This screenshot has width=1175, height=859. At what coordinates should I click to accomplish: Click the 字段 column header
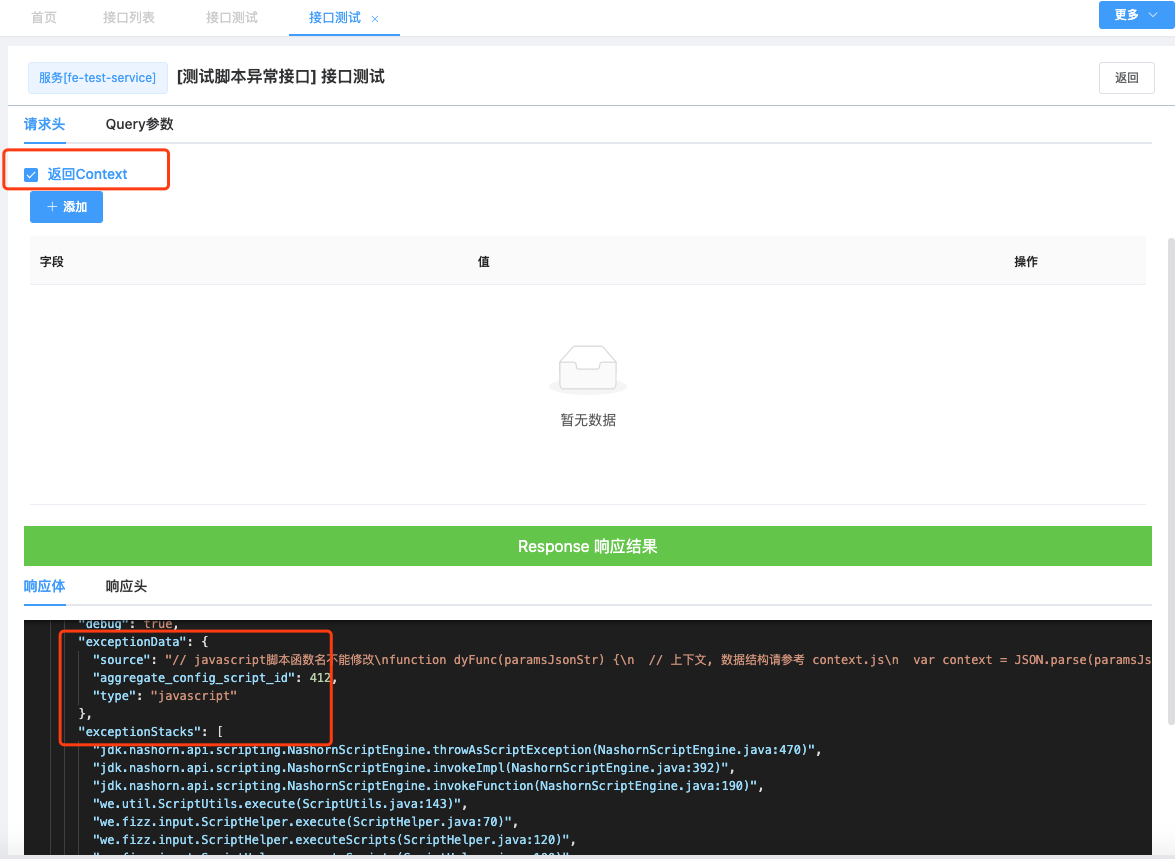(x=52, y=262)
